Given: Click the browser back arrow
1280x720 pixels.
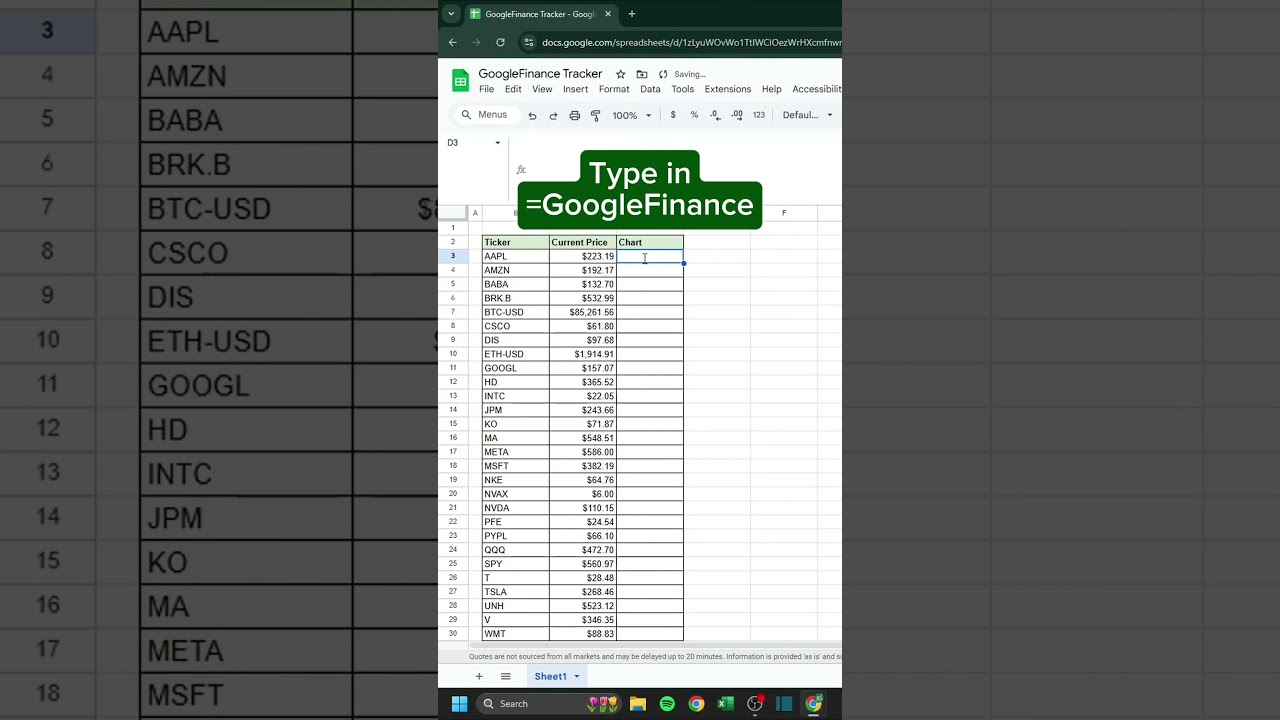Looking at the screenshot, I should pyautogui.click(x=452, y=42).
